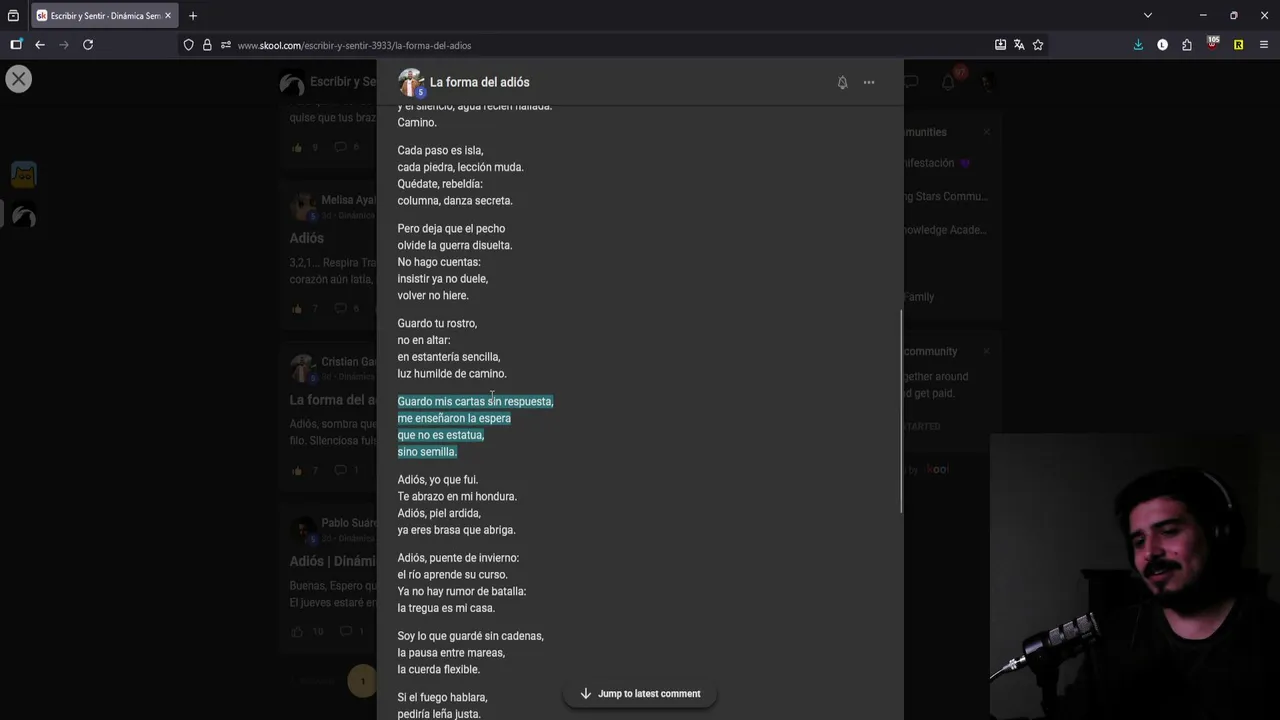
Task: Click the URL address bar
Action: tap(600, 45)
